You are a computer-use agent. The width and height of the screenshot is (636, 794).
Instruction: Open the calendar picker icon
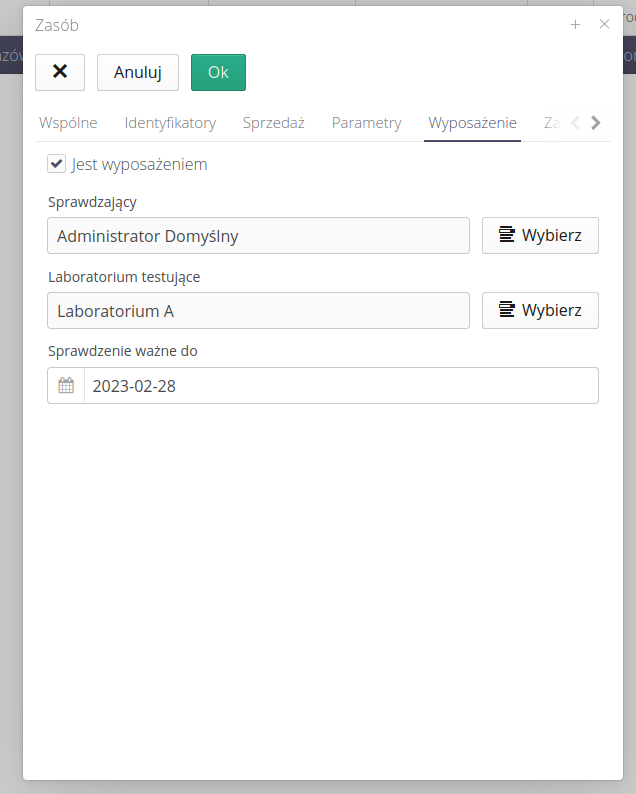click(x=66, y=386)
